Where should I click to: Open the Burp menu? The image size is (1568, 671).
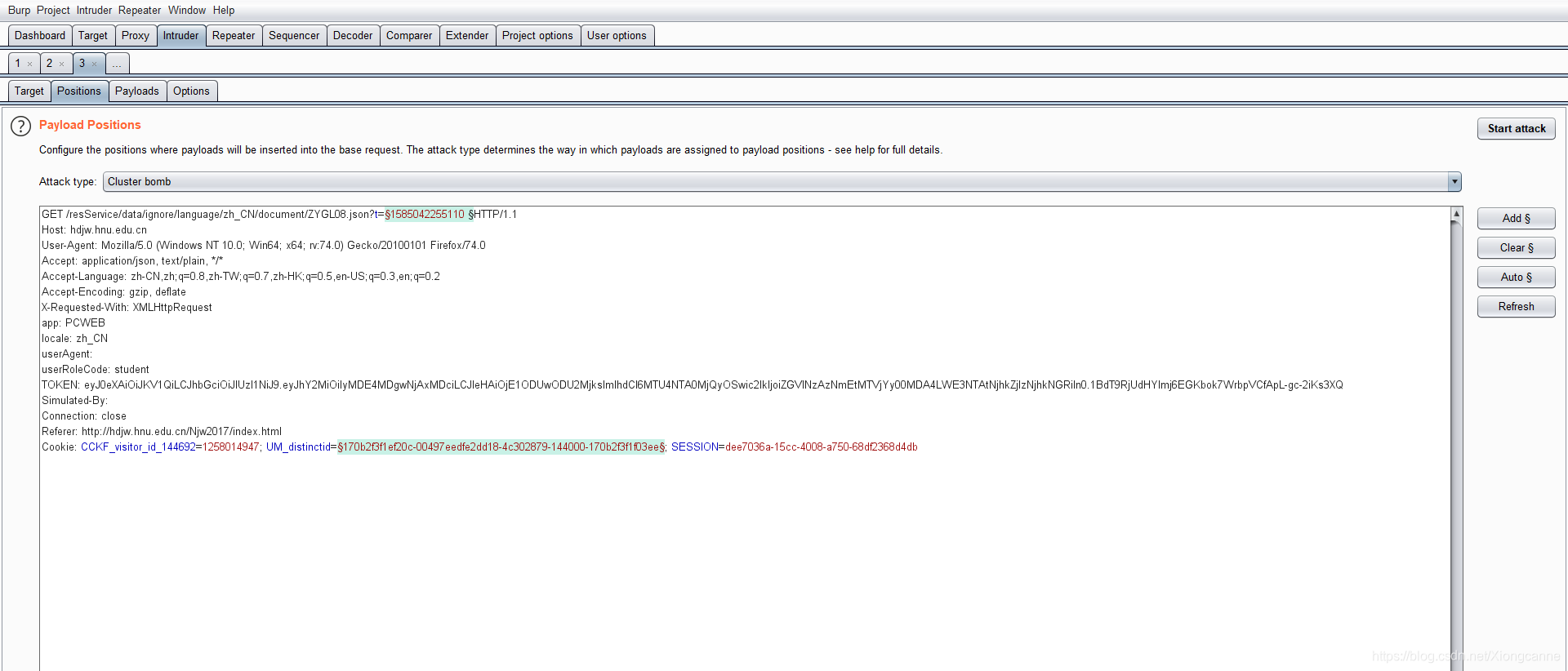[x=19, y=11]
